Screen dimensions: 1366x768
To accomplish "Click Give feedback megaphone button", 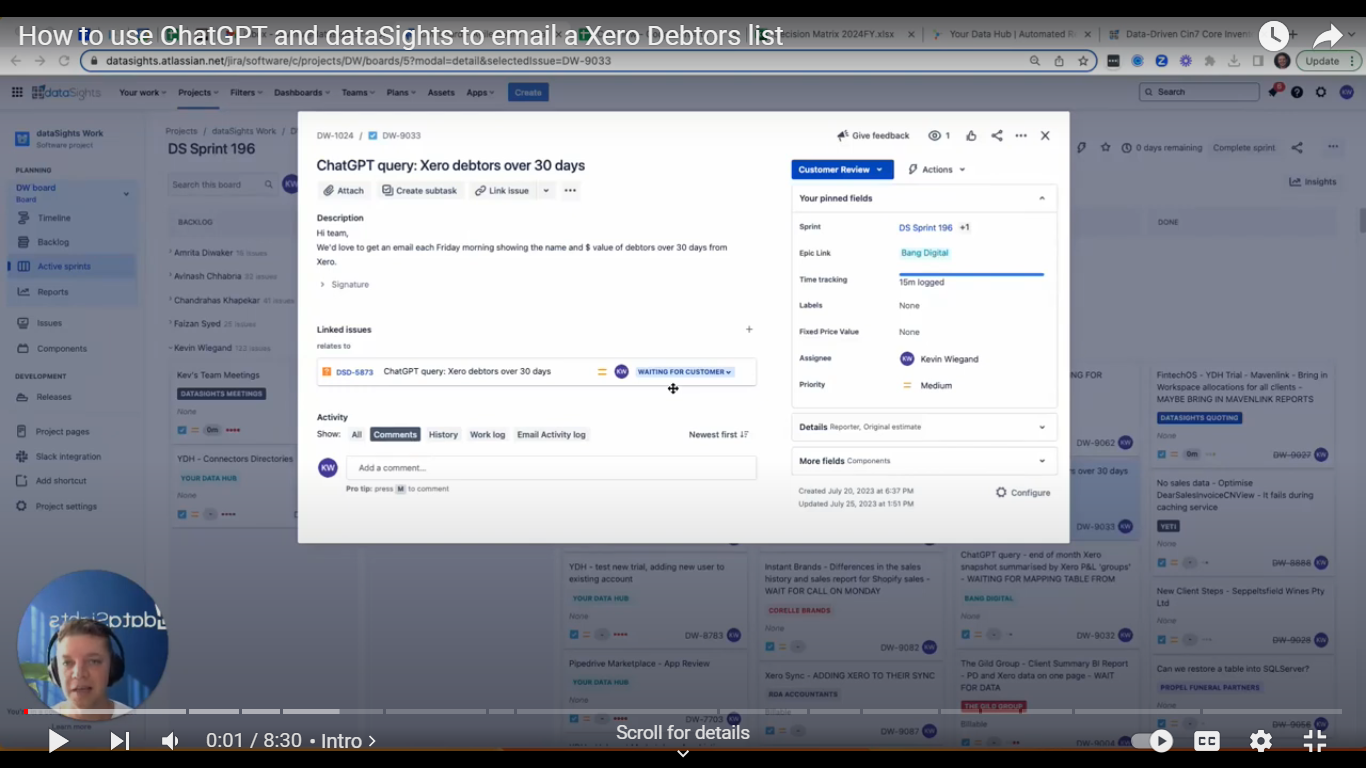I will tap(874, 135).
